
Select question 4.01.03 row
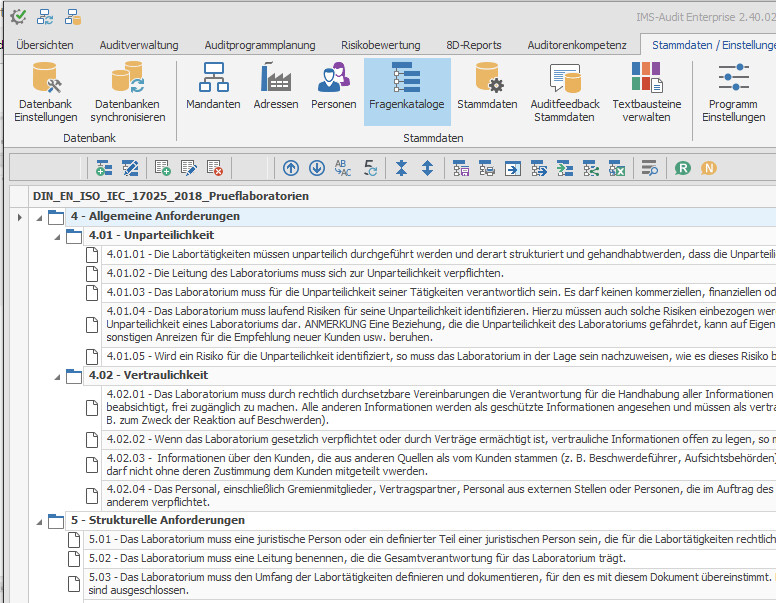pyautogui.click(x=440, y=292)
